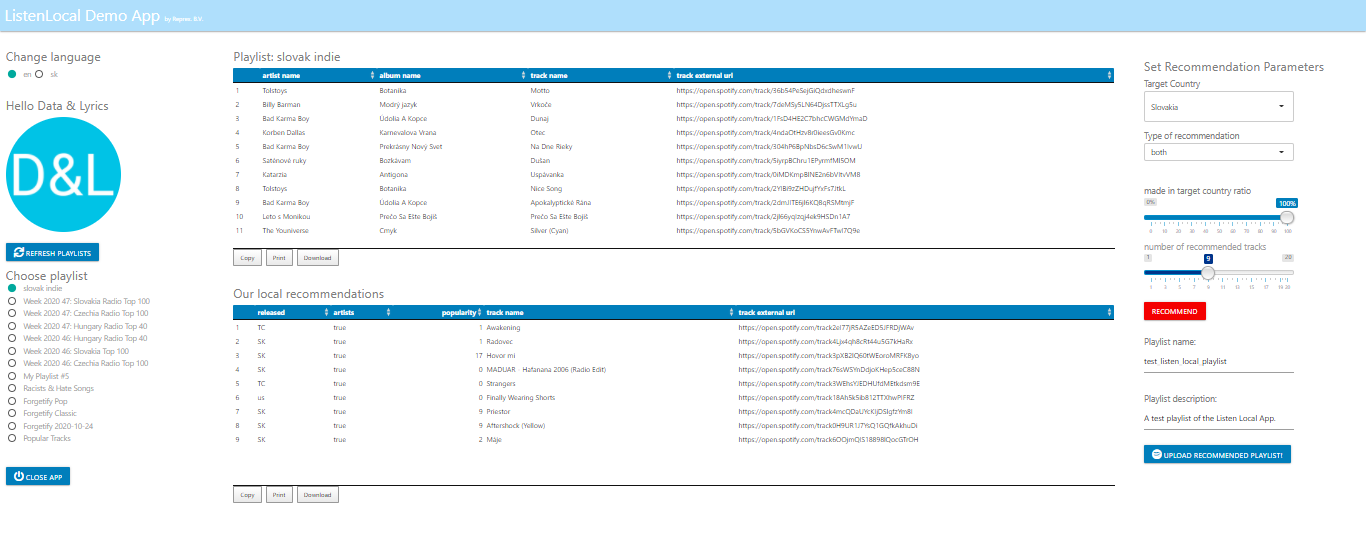Select the Forgetify Pop playlist
The width and height of the screenshot is (1366, 556).
coord(12,401)
